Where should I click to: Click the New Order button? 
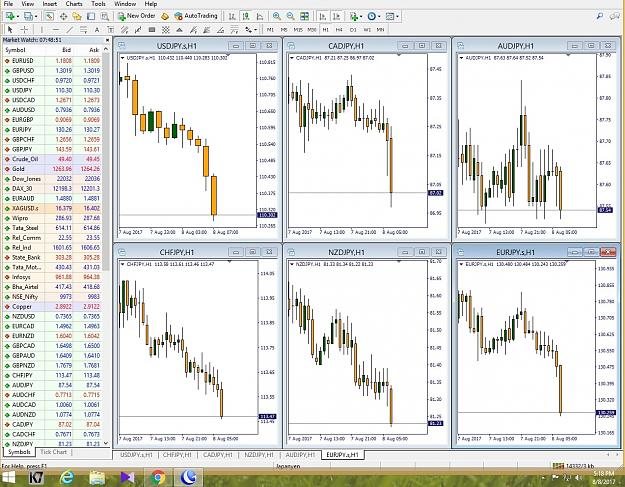137,16
